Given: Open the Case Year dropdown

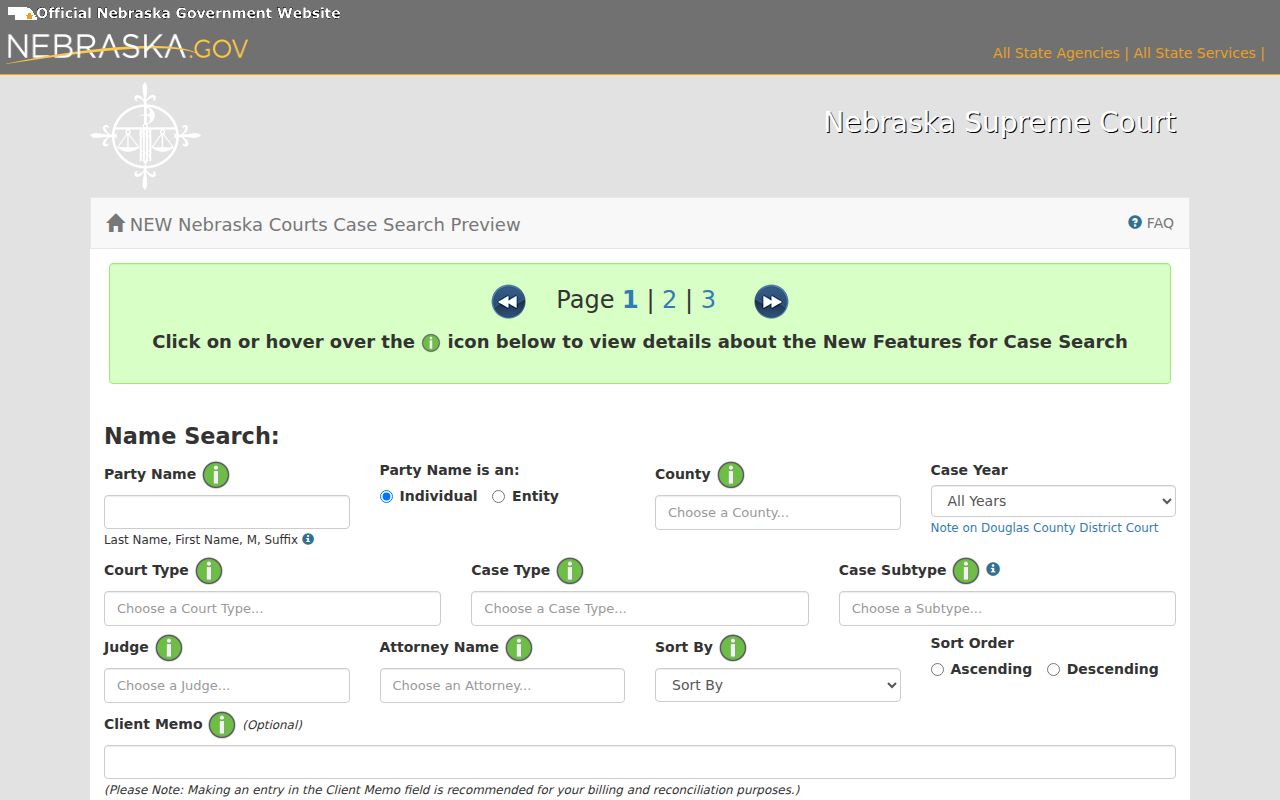Looking at the screenshot, I should pos(1053,501).
